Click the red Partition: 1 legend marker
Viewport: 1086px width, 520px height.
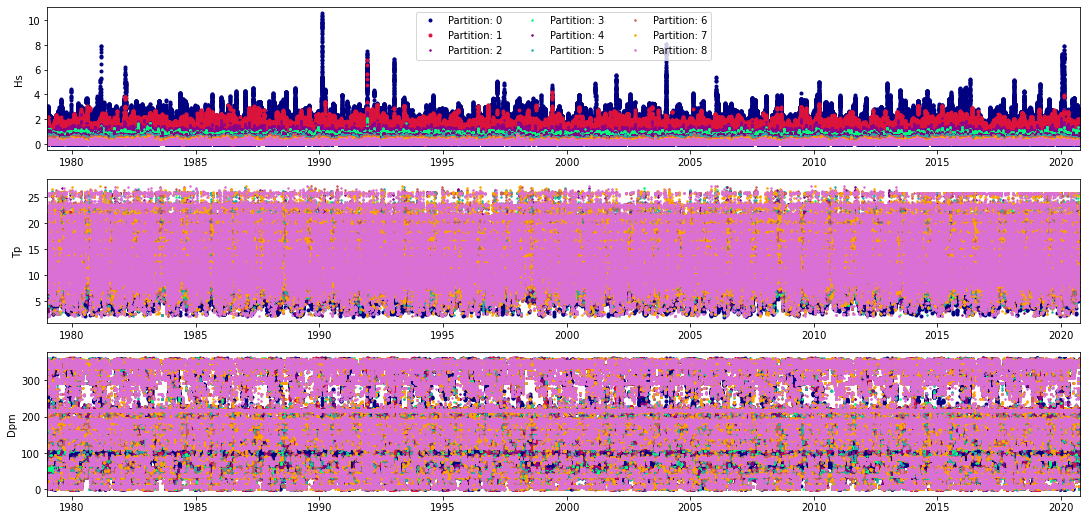pos(430,35)
